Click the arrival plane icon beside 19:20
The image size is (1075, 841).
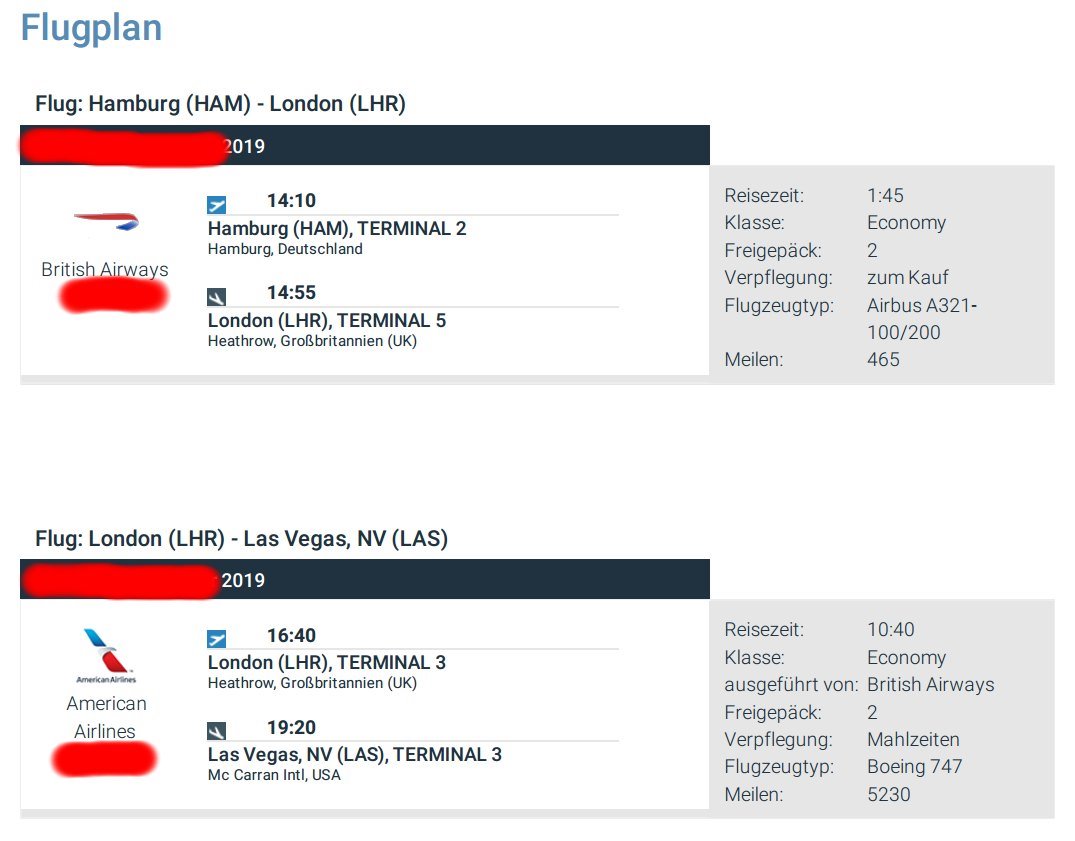click(x=217, y=731)
